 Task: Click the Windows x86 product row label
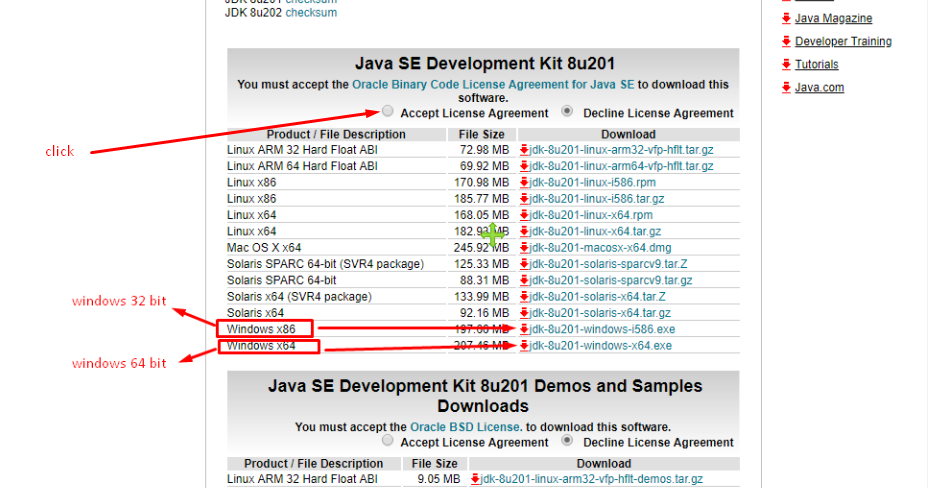click(x=261, y=329)
